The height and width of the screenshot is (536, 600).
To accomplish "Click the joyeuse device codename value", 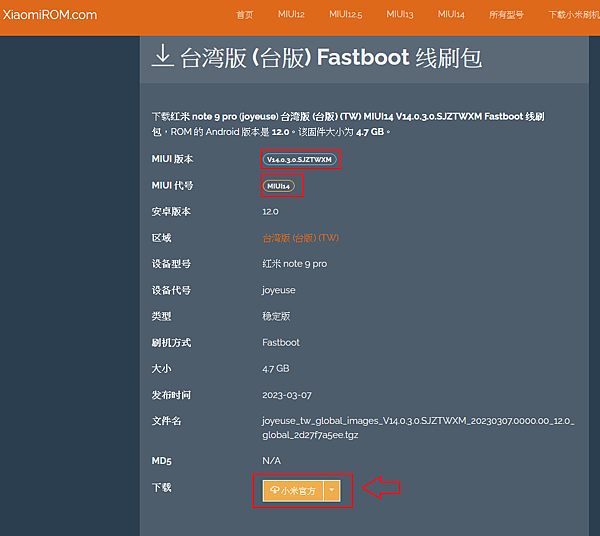I will [x=279, y=290].
